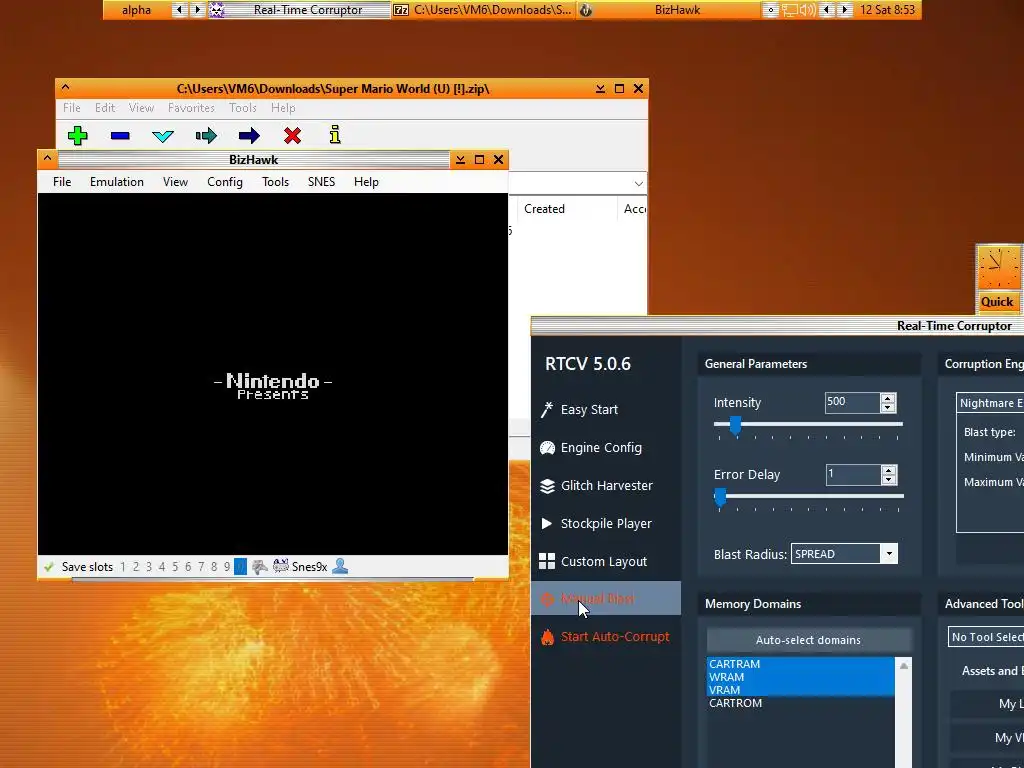Increase the Error Delay with the up arrow
This screenshot has width=1024, height=768.
click(x=888, y=470)
